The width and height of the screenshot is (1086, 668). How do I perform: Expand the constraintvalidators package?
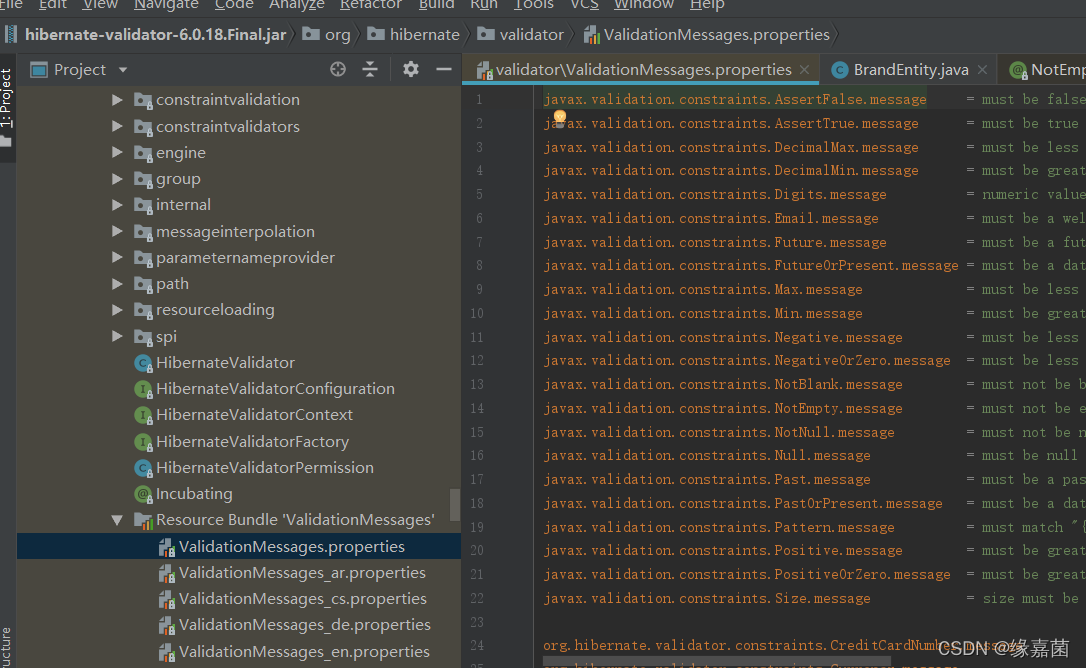(x=117, y=126)
